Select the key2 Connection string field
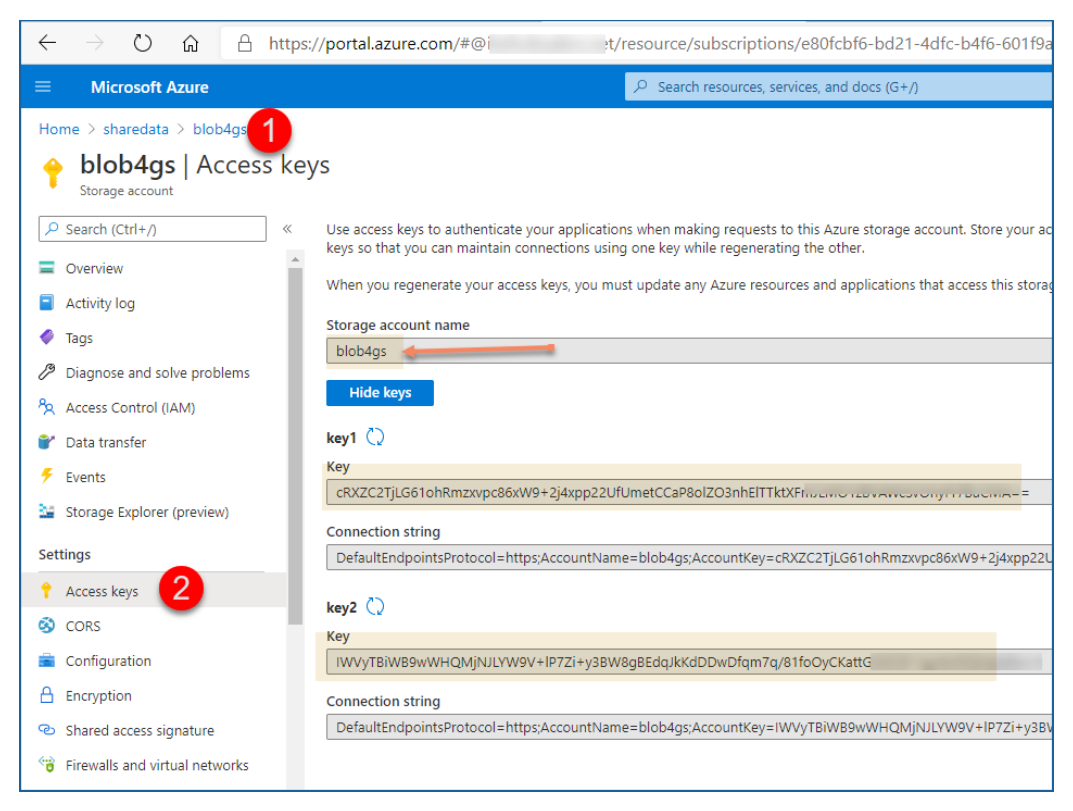1073x811 pixels. point(689,727)
